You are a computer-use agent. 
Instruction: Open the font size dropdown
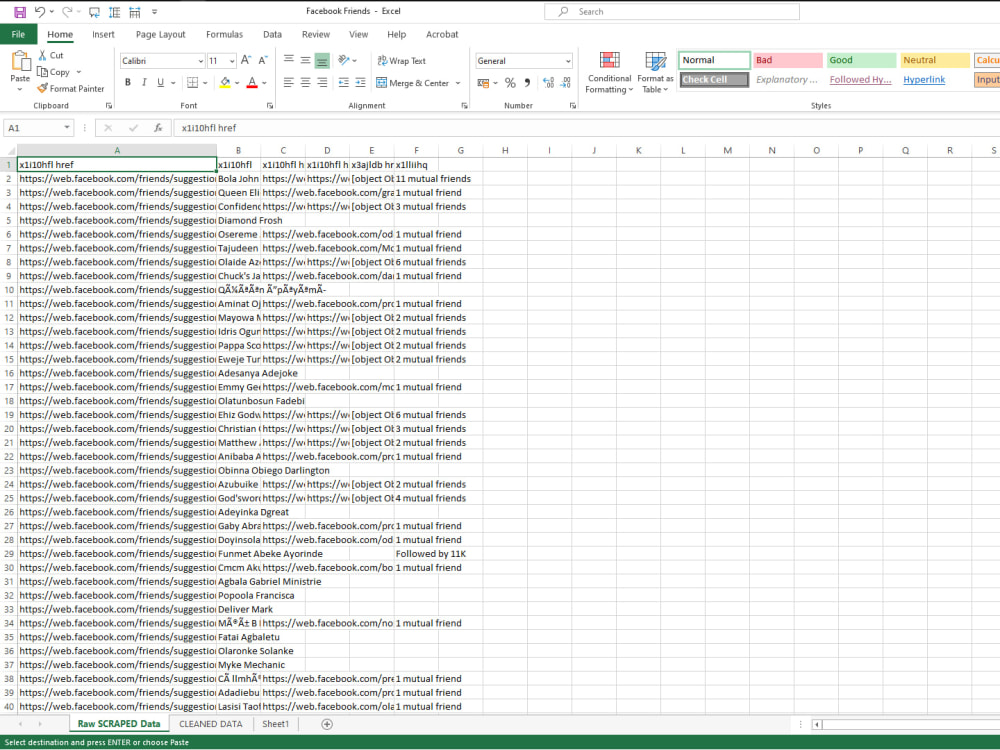[231, 60]
